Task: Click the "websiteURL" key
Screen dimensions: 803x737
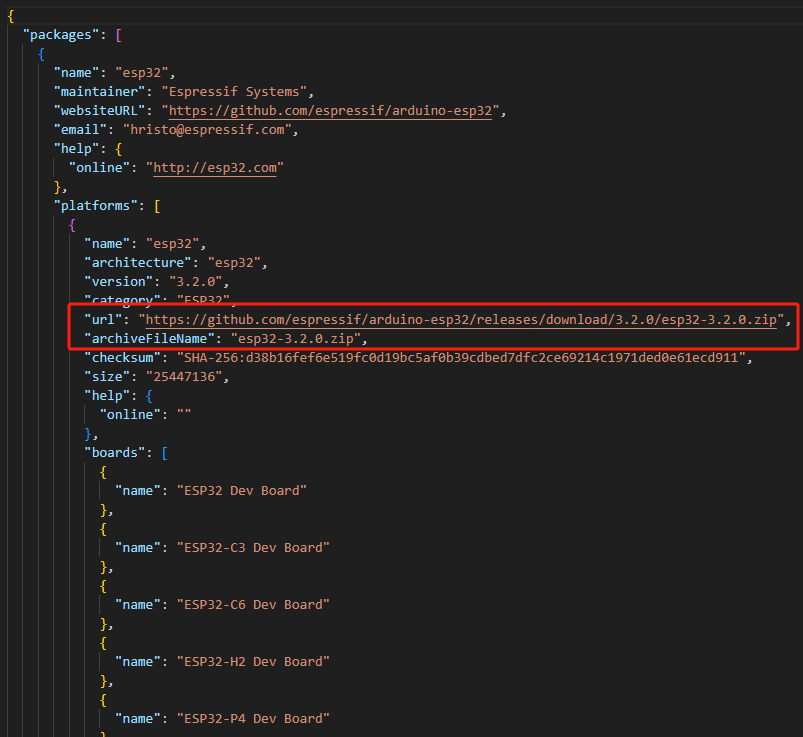Action: [x=99, y=111]
